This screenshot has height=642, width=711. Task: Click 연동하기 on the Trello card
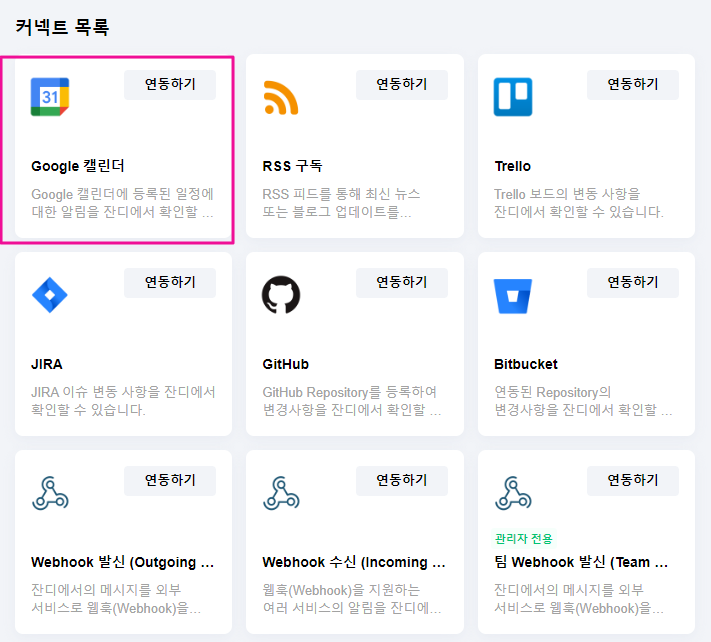pos(633,84)
